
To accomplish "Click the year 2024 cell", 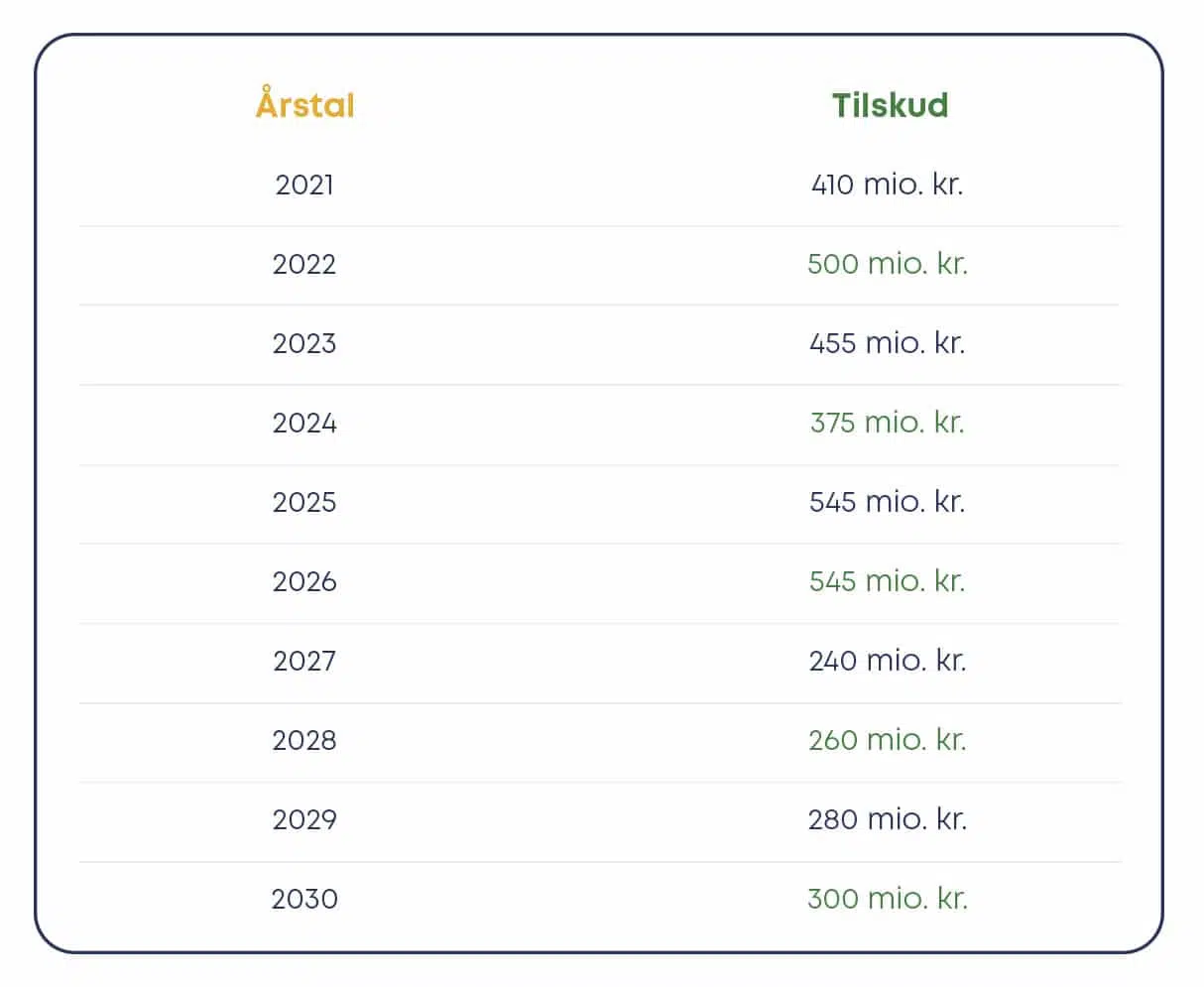I will (304, 423).
